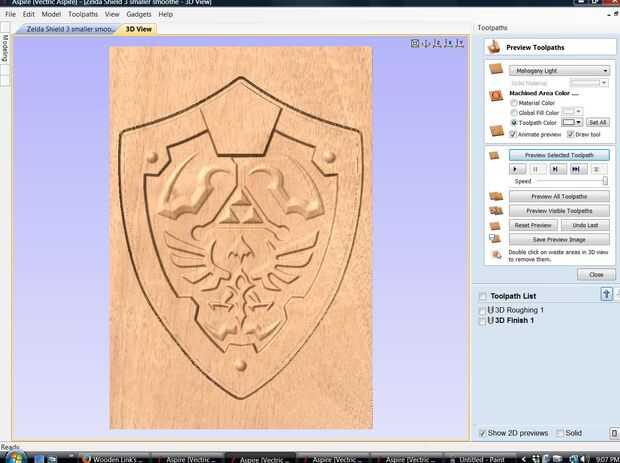Viewport: 620px width, 463px height.
Task: Click the icon beside Preview Selected Toolpath
Action: (494, 155)
